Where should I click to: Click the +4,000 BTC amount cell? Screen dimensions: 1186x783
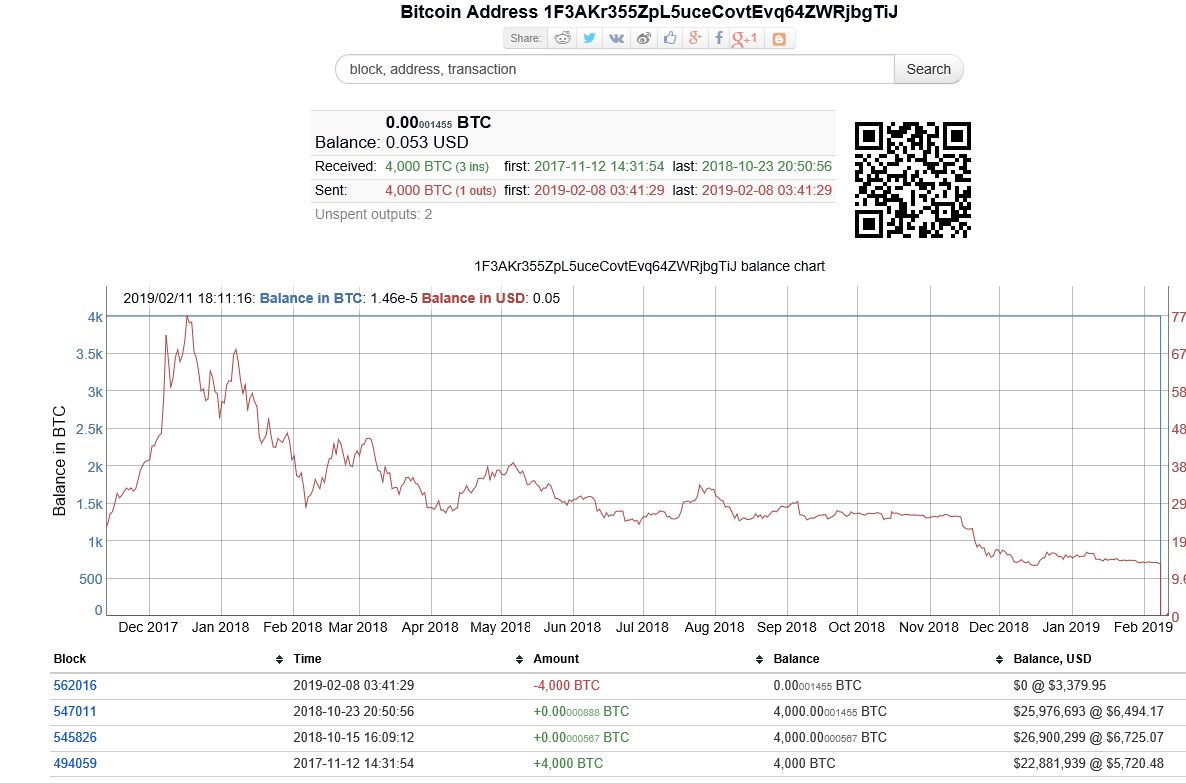pos(568,763)
